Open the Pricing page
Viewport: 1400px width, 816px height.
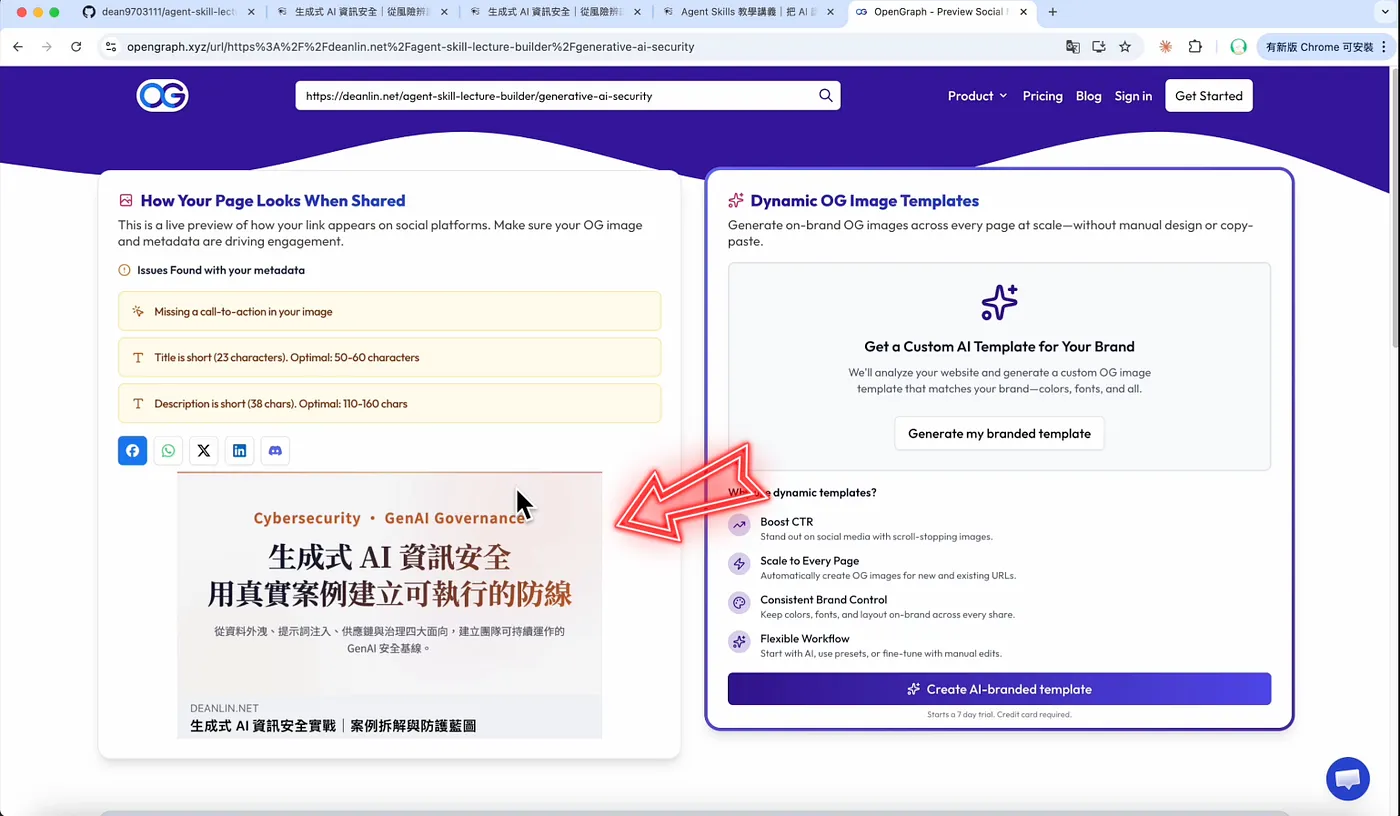1042,96
